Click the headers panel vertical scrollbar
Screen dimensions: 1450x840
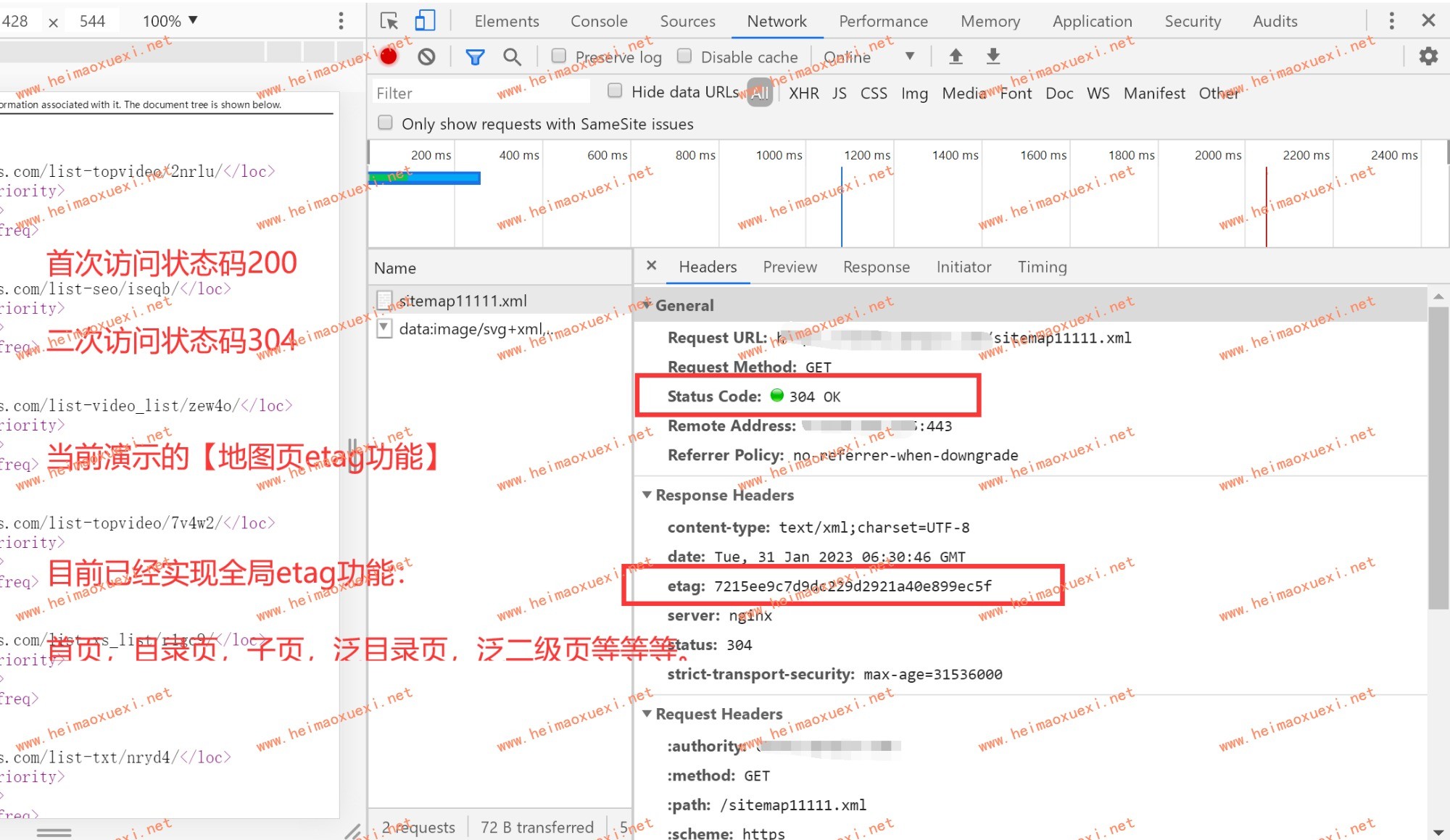[x=1438, y=457]
